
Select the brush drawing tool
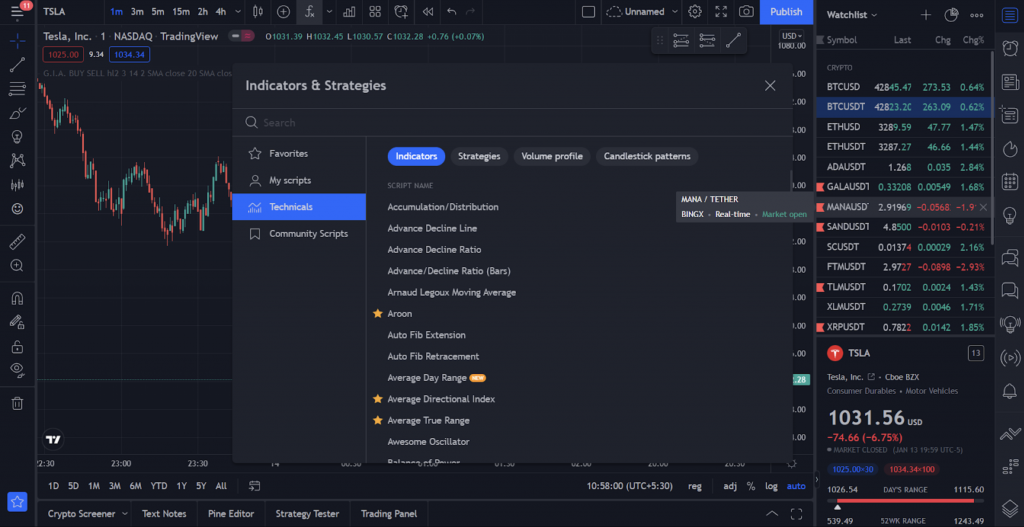18,113
